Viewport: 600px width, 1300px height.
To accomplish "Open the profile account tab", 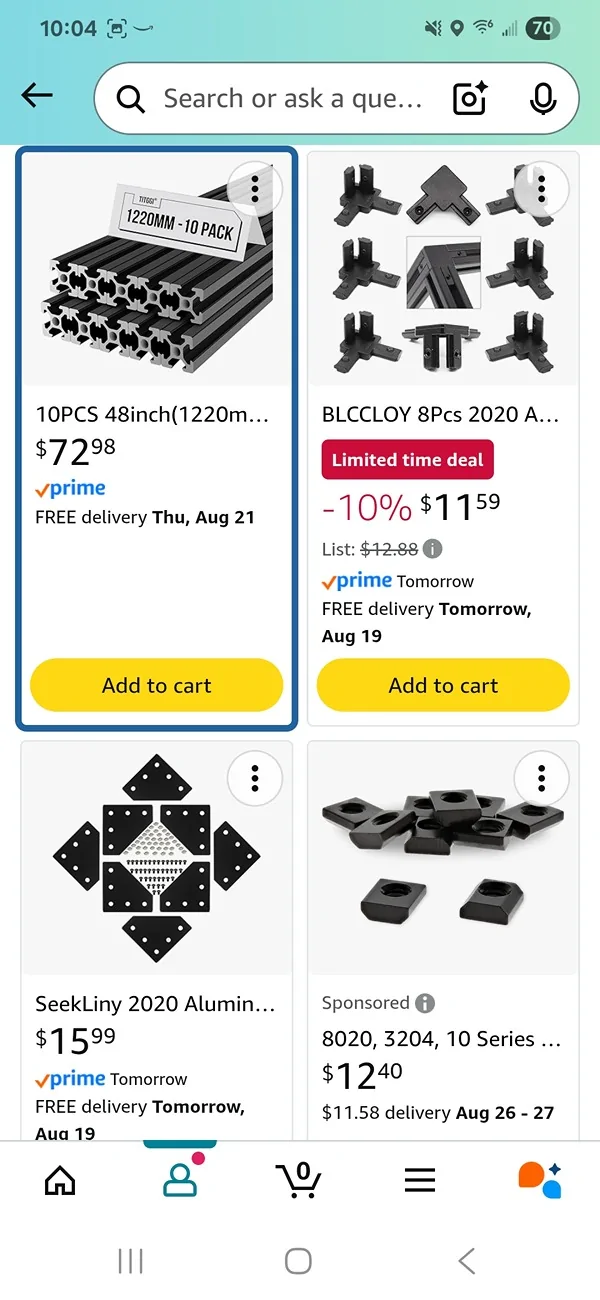I will click(x=180, y=1180).
